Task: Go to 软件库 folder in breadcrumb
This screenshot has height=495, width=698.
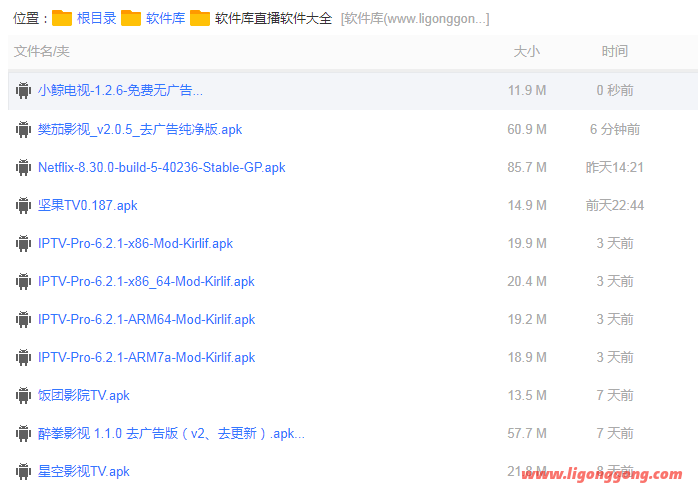Action: pyautogui.click(x=166, y=18)
